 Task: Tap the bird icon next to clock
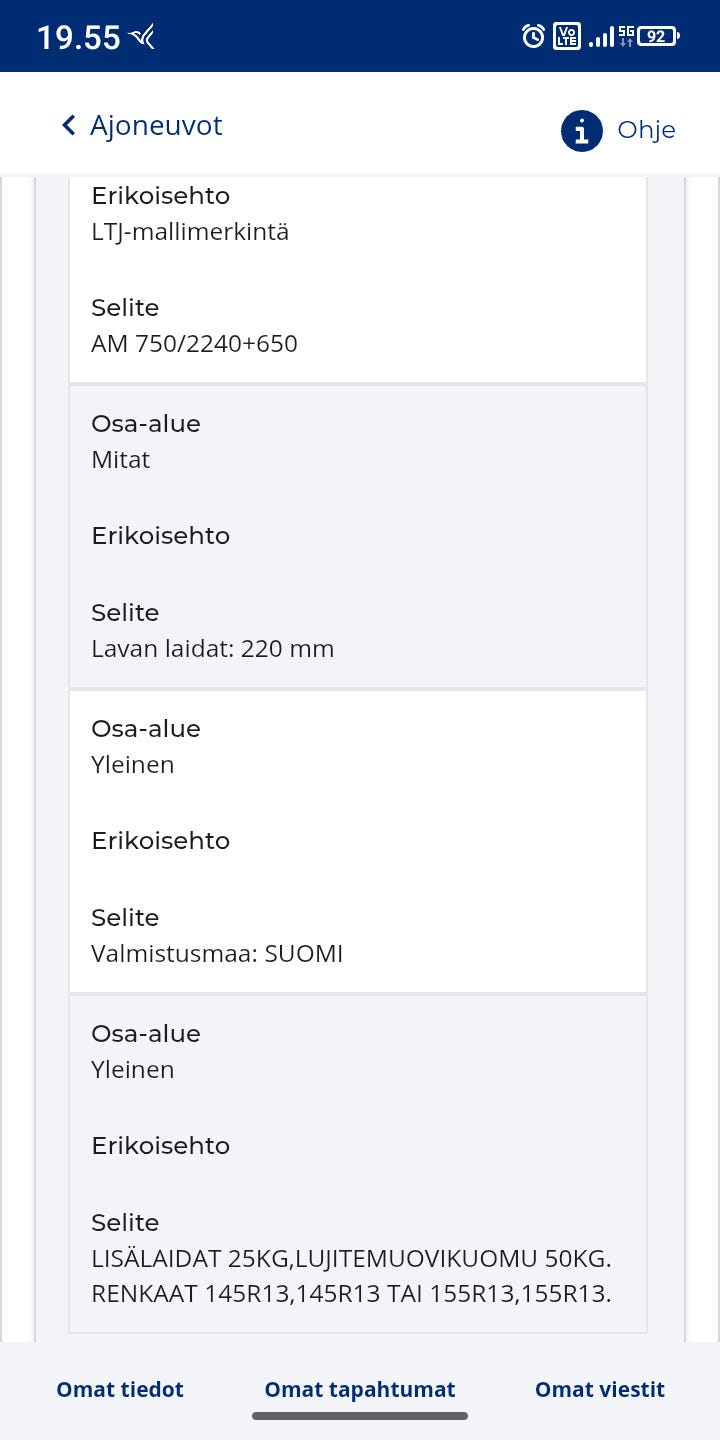pyautogui.click(x=142, y=38)
